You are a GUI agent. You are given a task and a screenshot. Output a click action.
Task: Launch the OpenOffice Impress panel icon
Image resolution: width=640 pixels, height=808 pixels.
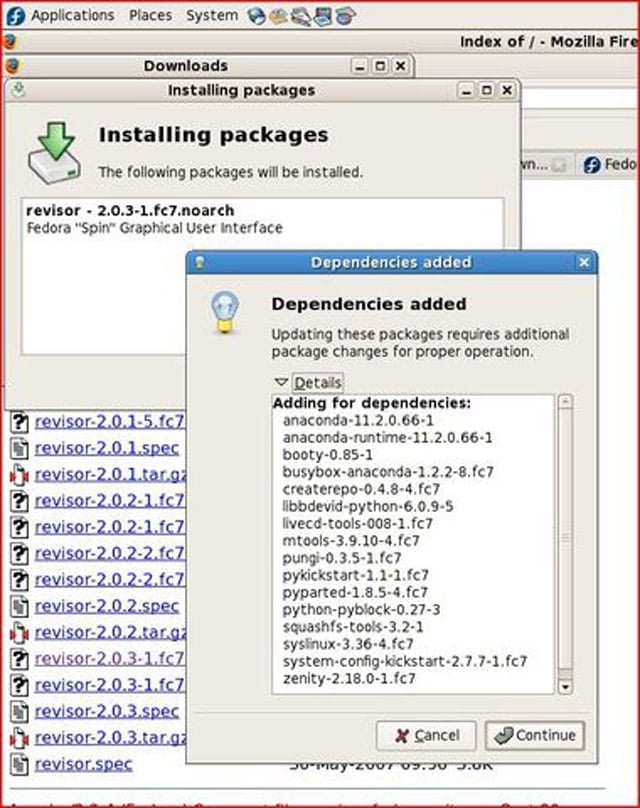click(323, 16)
